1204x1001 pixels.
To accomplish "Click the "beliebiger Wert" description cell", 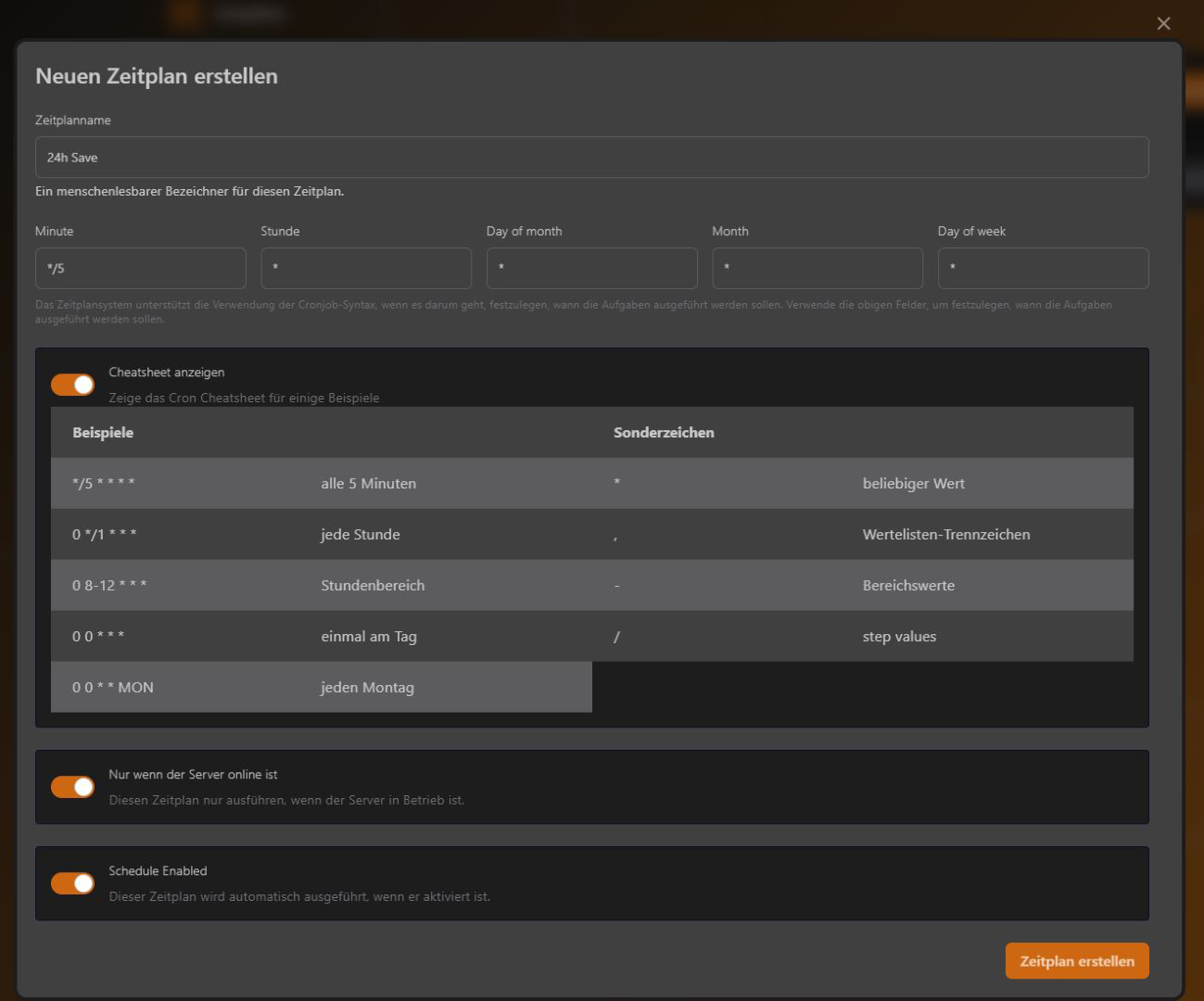I will pyautogui.click(x=913, y=484).
